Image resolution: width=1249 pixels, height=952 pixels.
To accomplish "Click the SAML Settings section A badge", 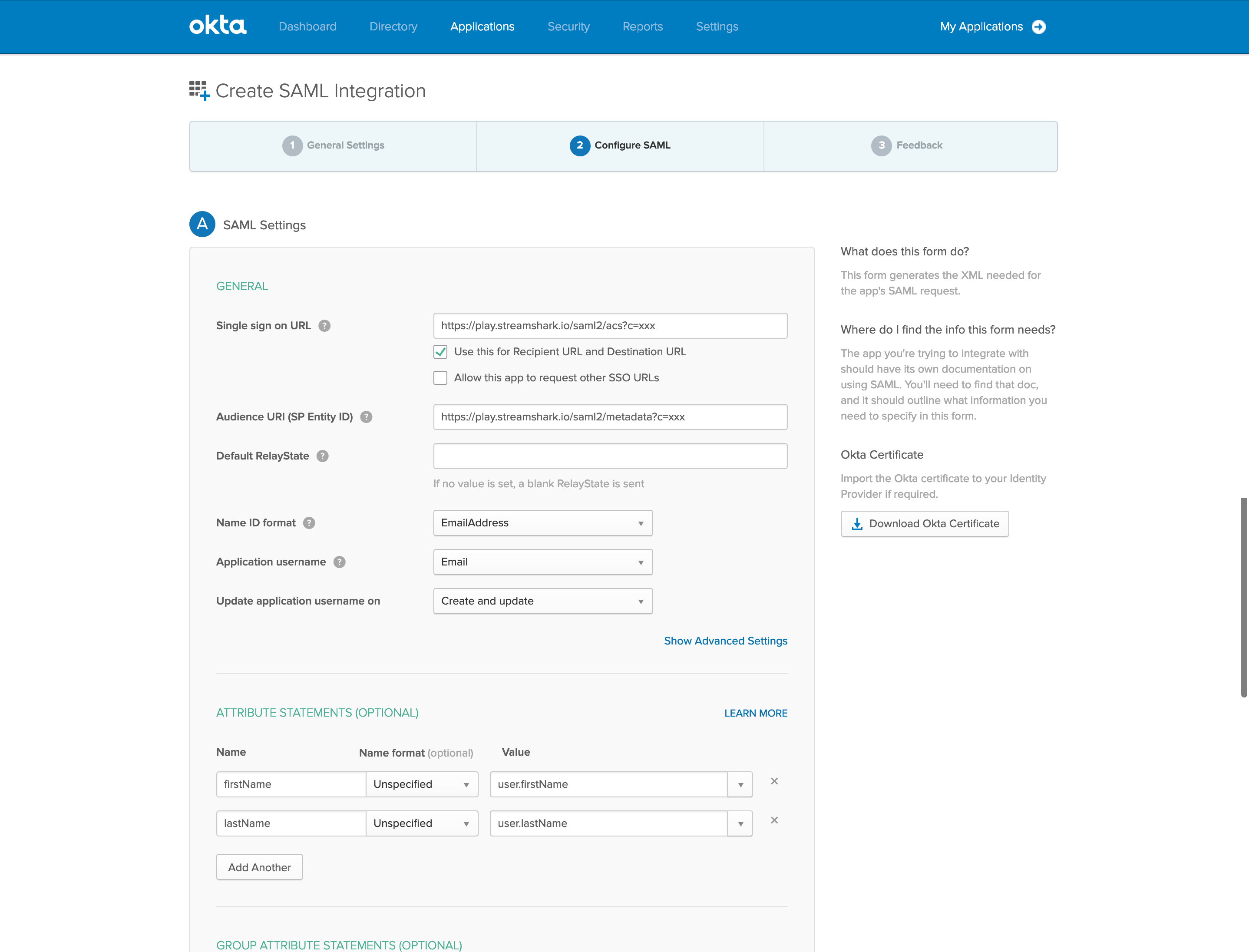I will [x=202, y=225].
